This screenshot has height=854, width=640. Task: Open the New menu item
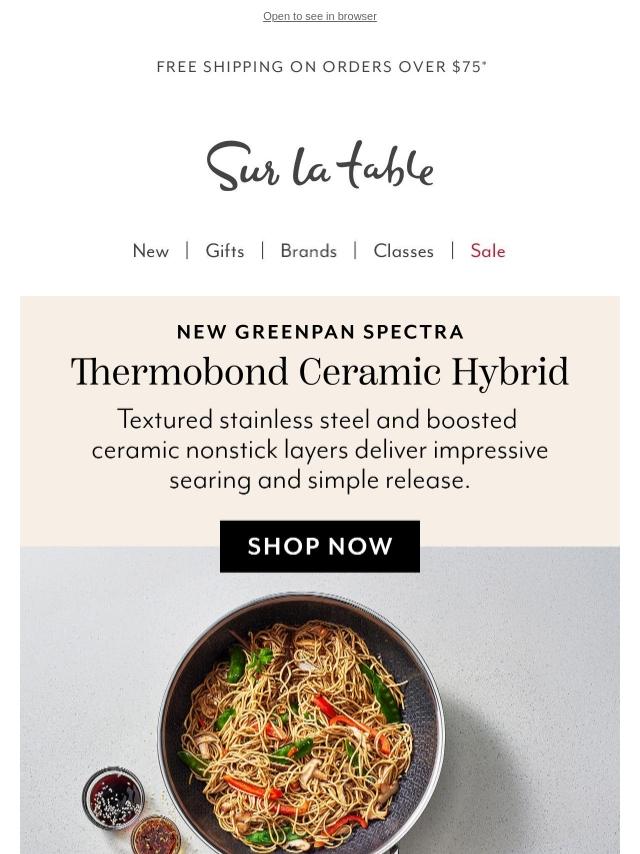coord(151,251)
